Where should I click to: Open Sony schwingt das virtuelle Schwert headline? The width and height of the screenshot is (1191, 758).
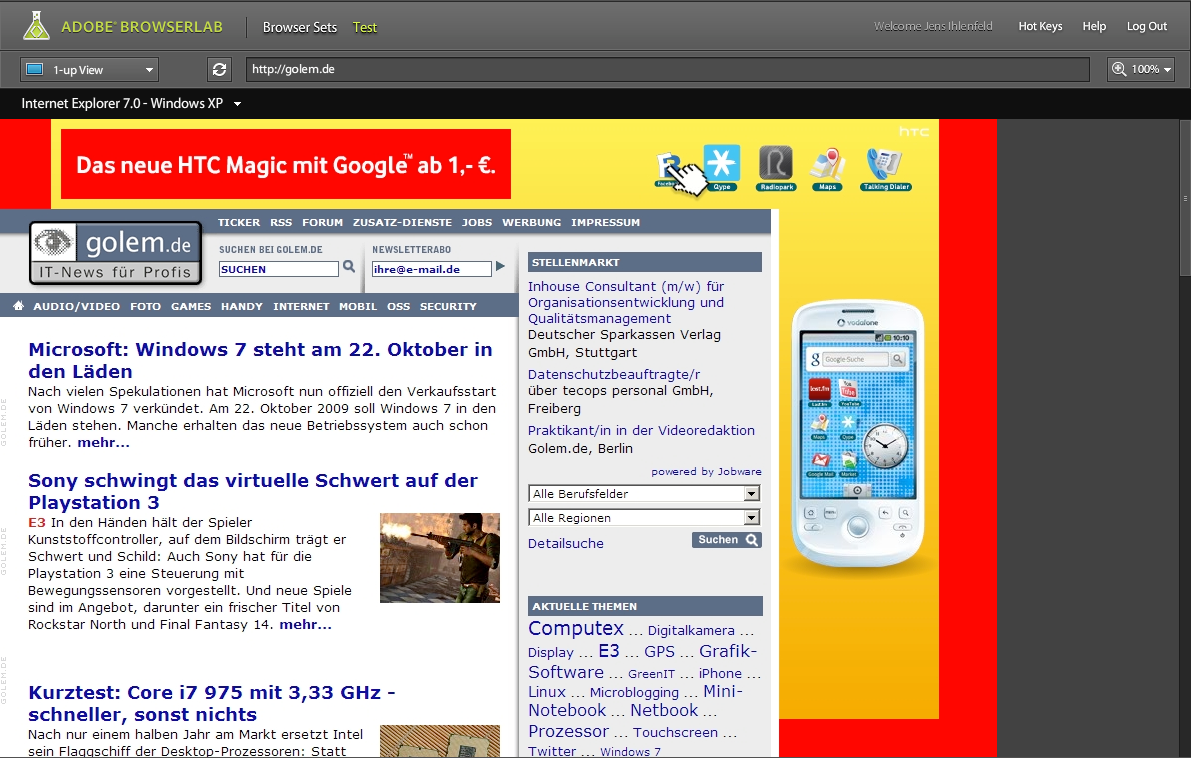click(x=253, y=491)
